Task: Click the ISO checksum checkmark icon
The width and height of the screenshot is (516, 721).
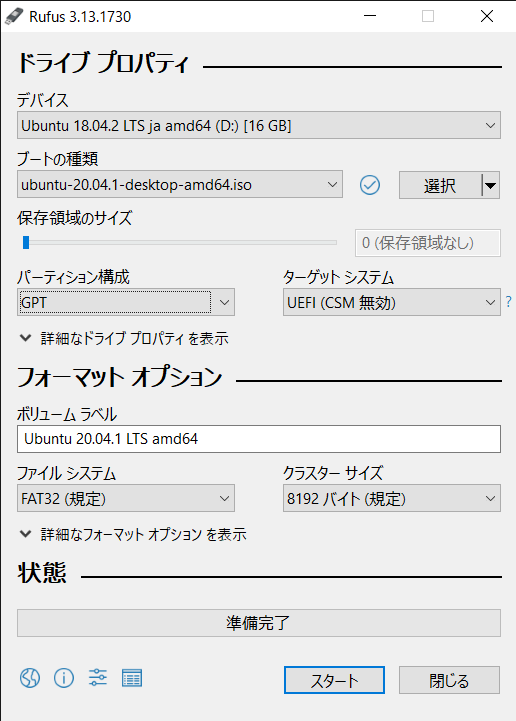Action: tap(370, 185)
